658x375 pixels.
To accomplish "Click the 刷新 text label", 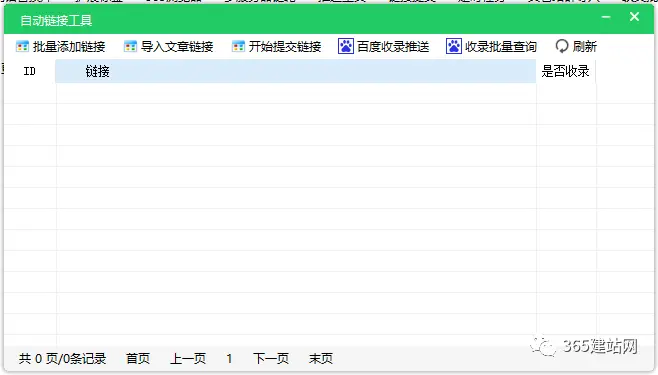I will [x=585, y=47].
